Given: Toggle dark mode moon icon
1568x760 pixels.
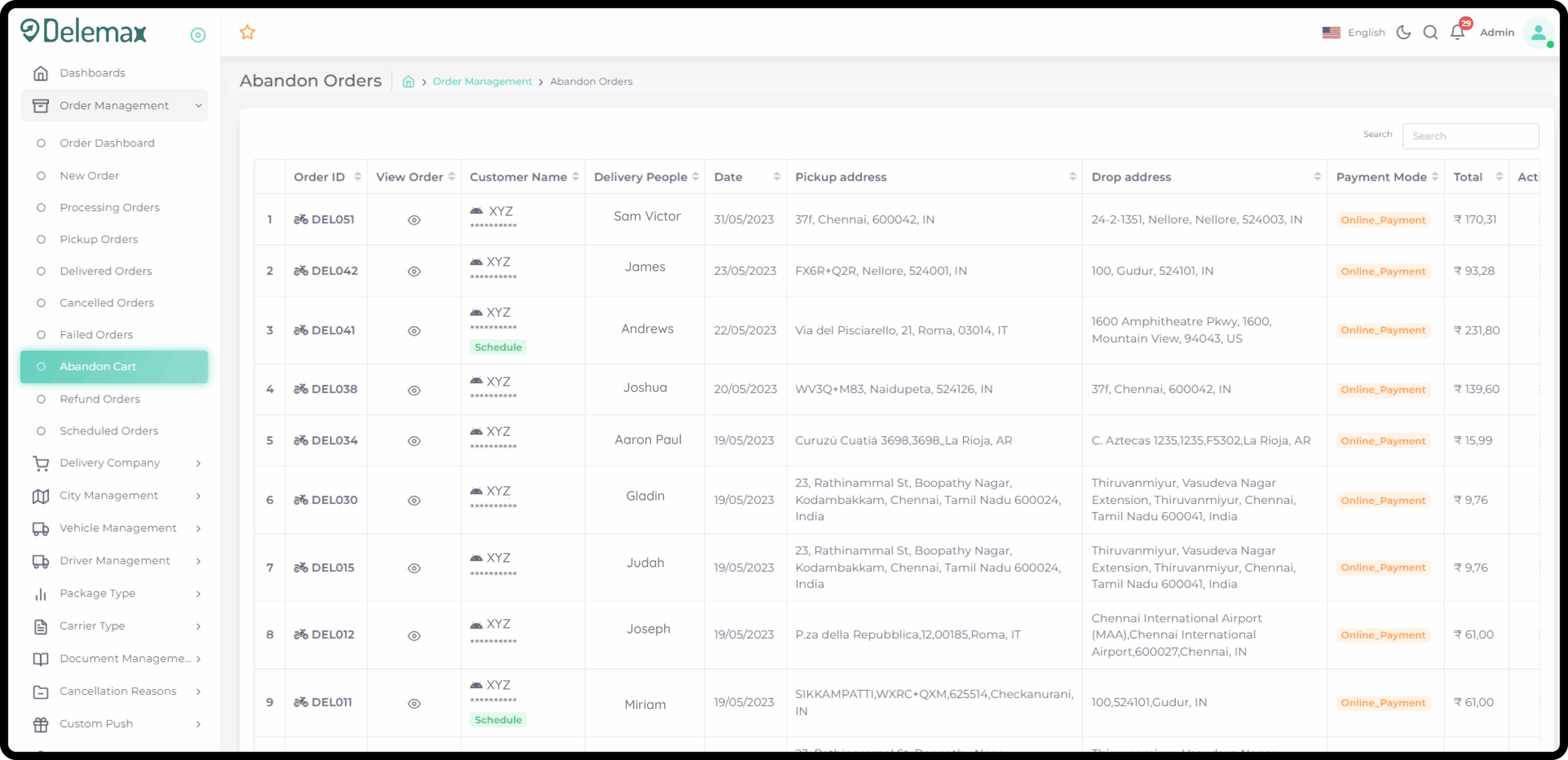Looking at the screenshot, I should click(x=1403, y=32).
